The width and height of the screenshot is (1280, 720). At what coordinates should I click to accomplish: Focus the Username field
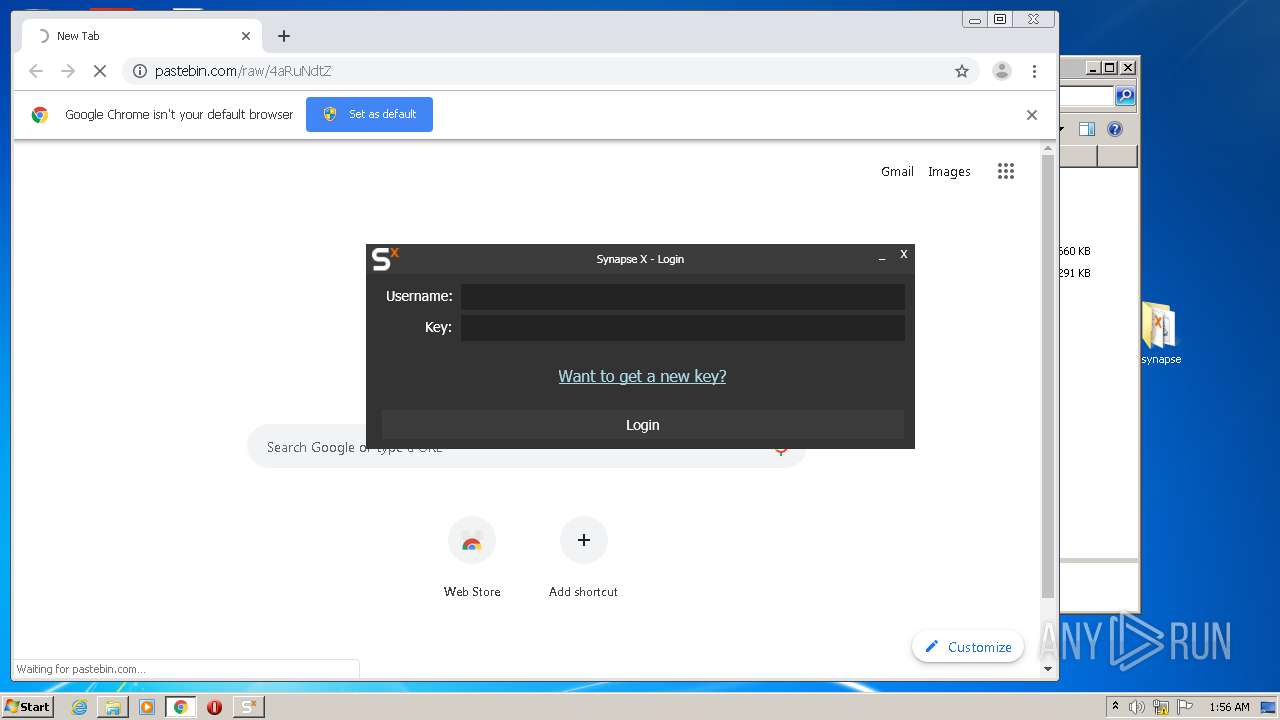[x=683, y=296]
